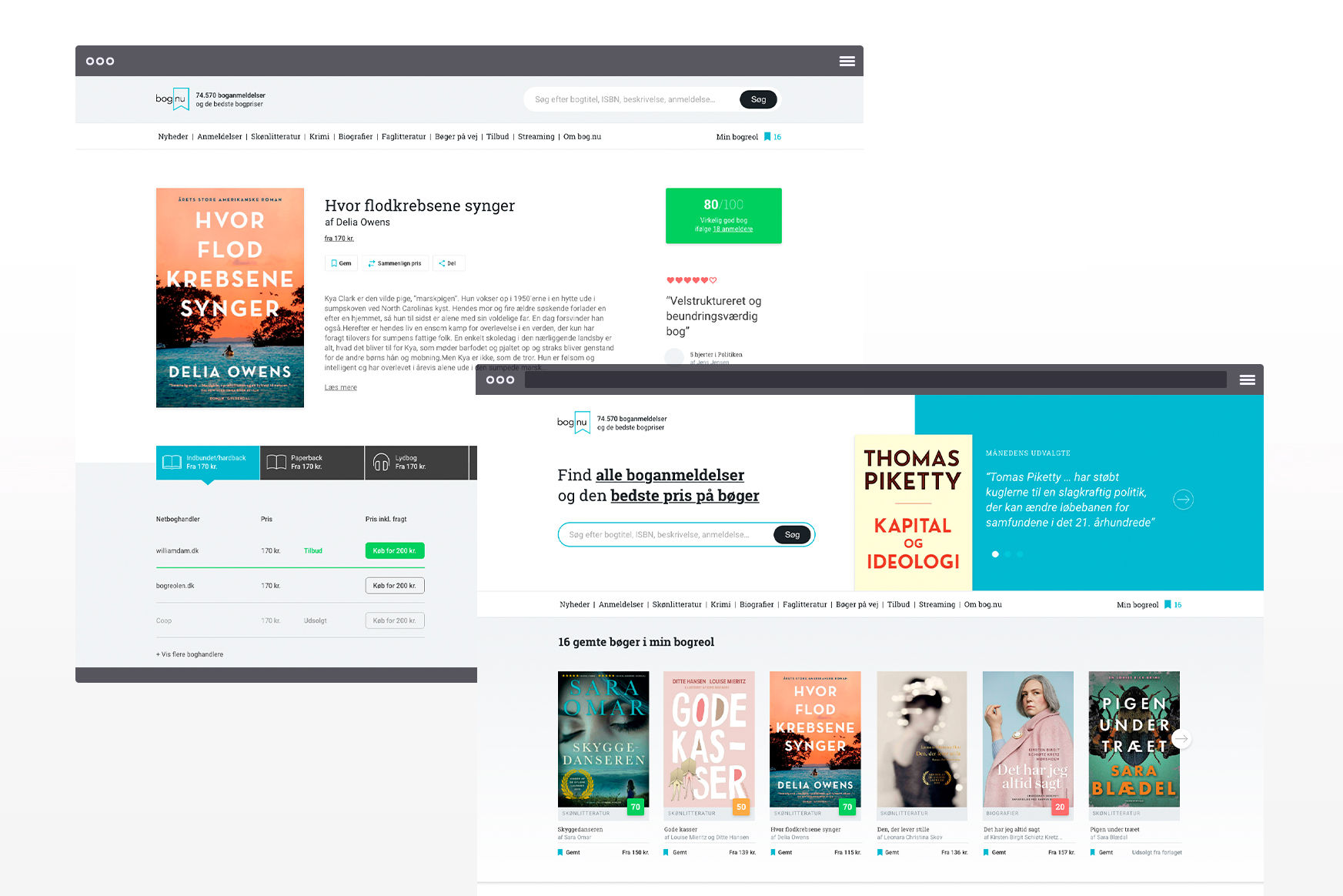Click the next arrow of the bookshelf carousel
This screenshot has height=896, width=1343.
(x=1181, y=739)
